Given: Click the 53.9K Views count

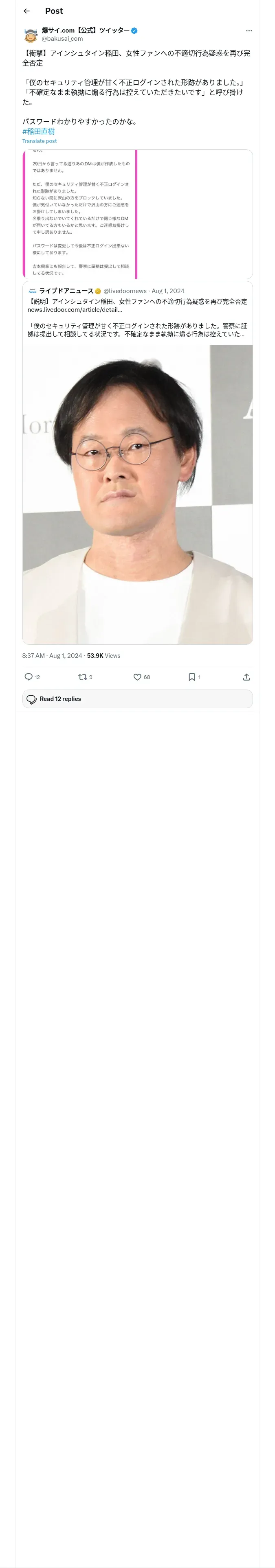Looking at the screenshot, I should pos(103,655).
